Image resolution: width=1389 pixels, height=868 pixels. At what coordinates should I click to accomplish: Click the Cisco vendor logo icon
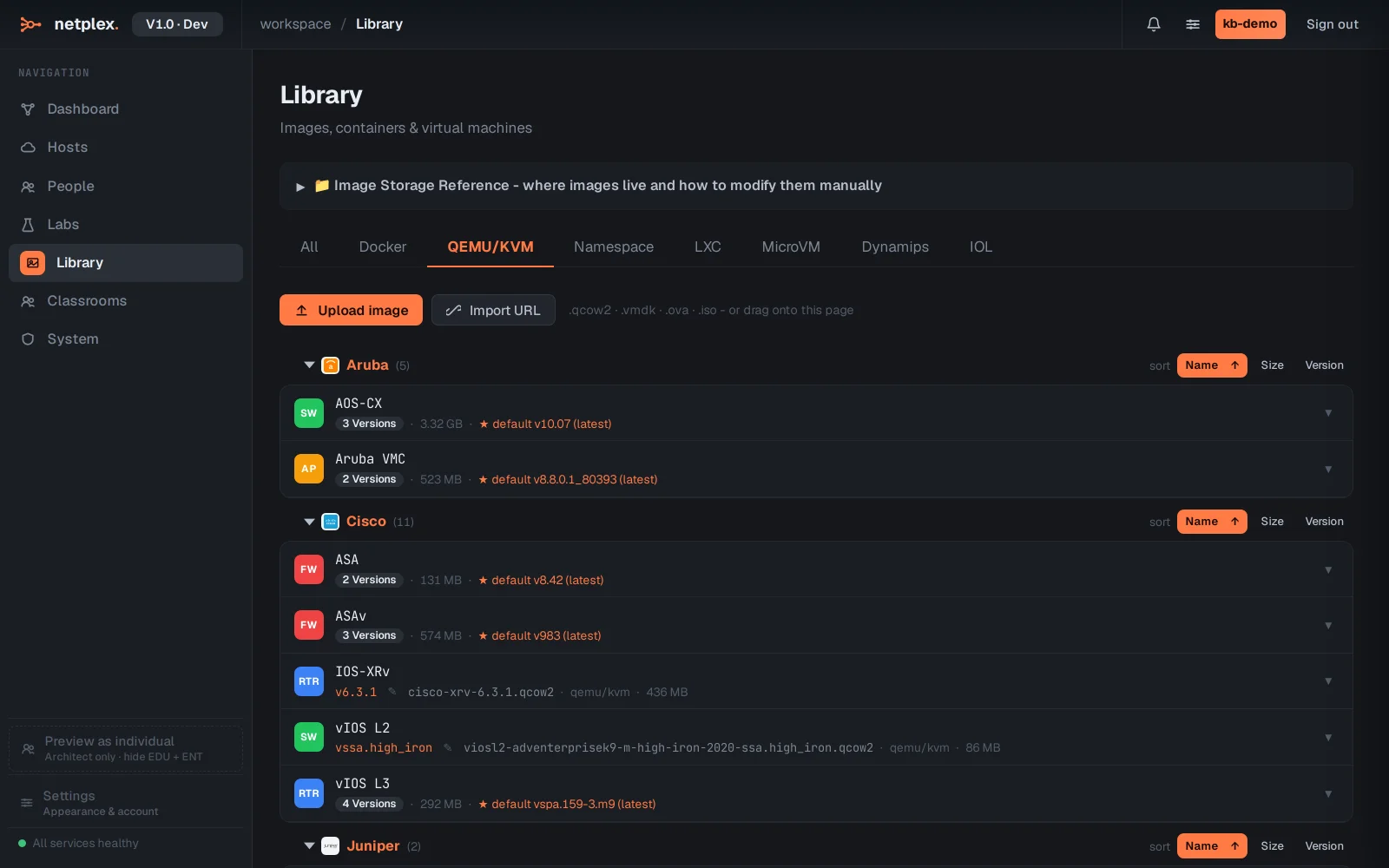click(331, 522)
